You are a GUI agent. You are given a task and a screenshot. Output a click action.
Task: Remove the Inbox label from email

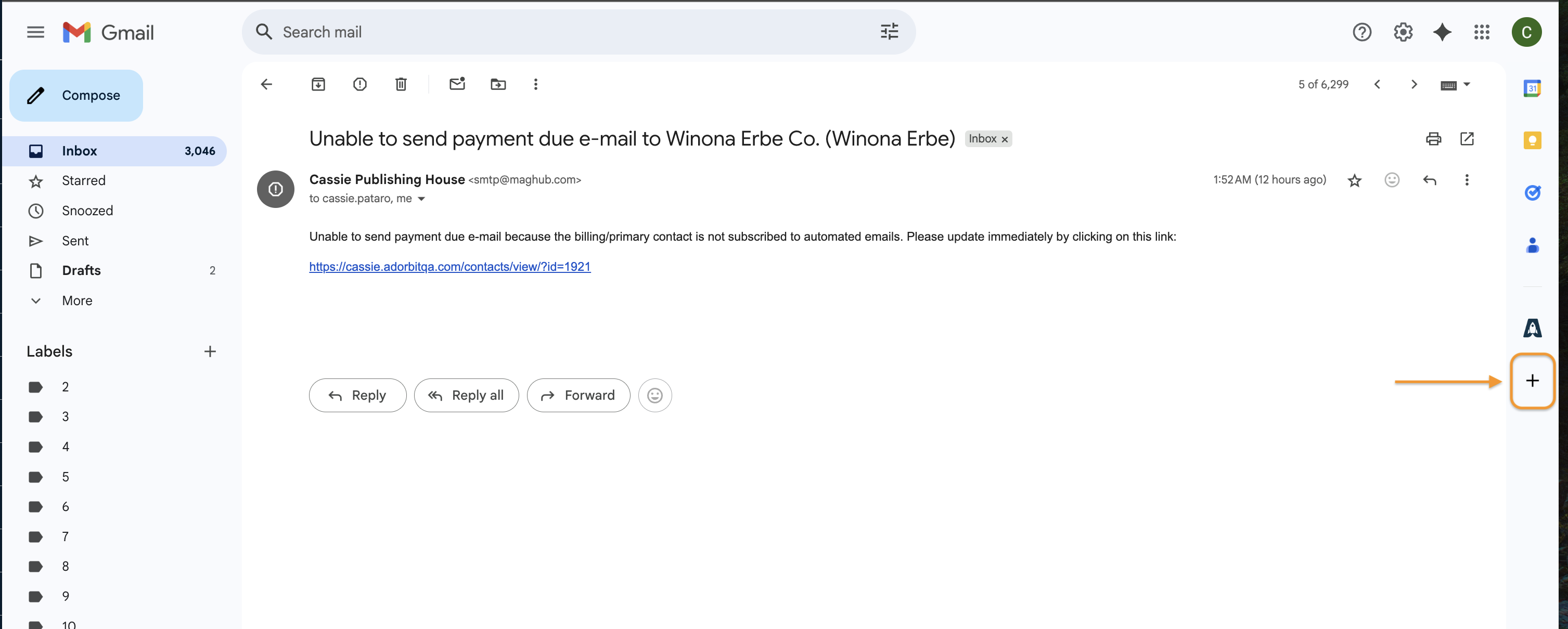point(1005,139)
